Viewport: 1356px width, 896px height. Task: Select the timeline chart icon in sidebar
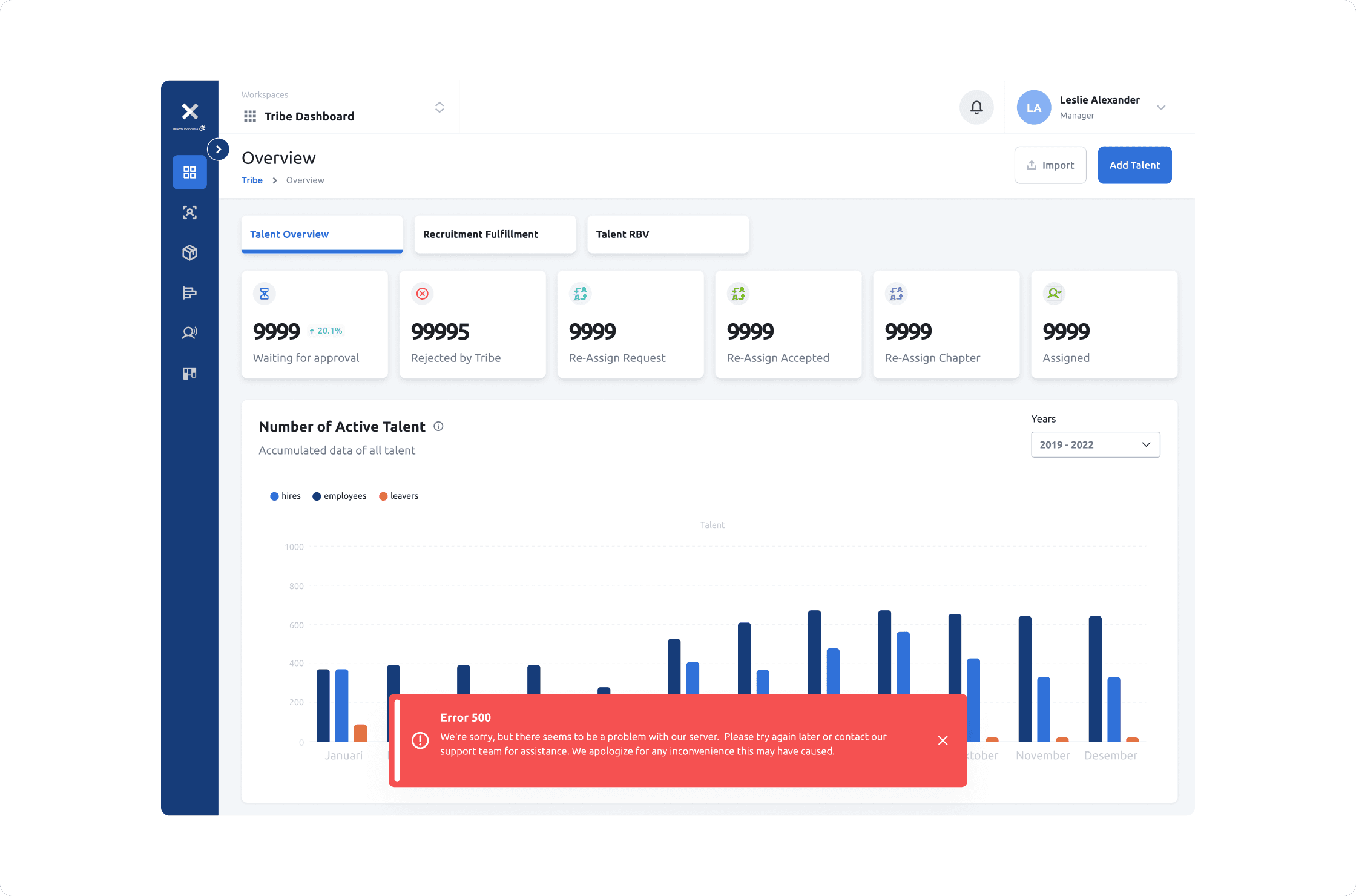(189, 293)
